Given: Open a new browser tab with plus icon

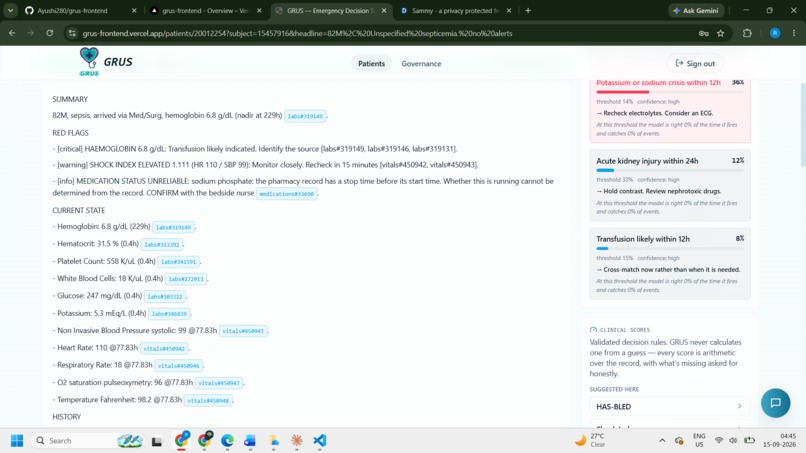Looking at the screenshot, I should point(527,10).
